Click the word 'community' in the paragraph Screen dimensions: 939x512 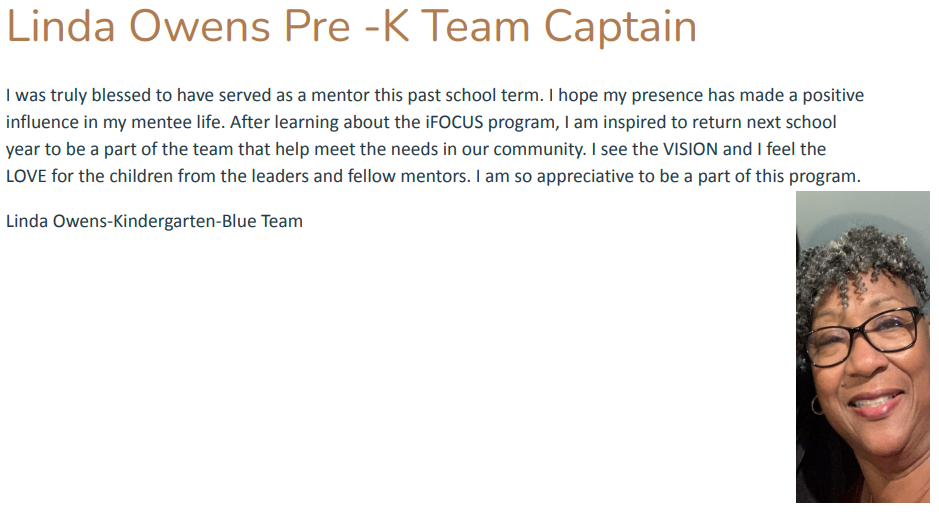(x=538, y=150)
